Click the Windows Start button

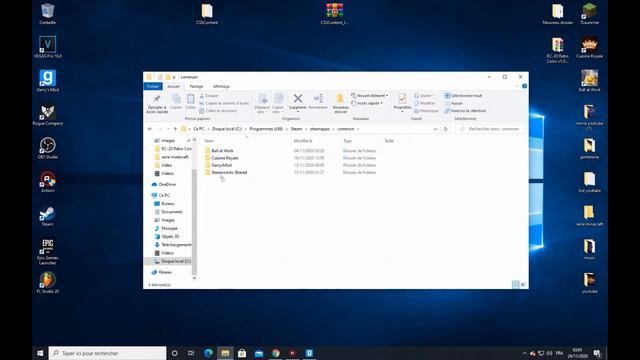point(40,353)
